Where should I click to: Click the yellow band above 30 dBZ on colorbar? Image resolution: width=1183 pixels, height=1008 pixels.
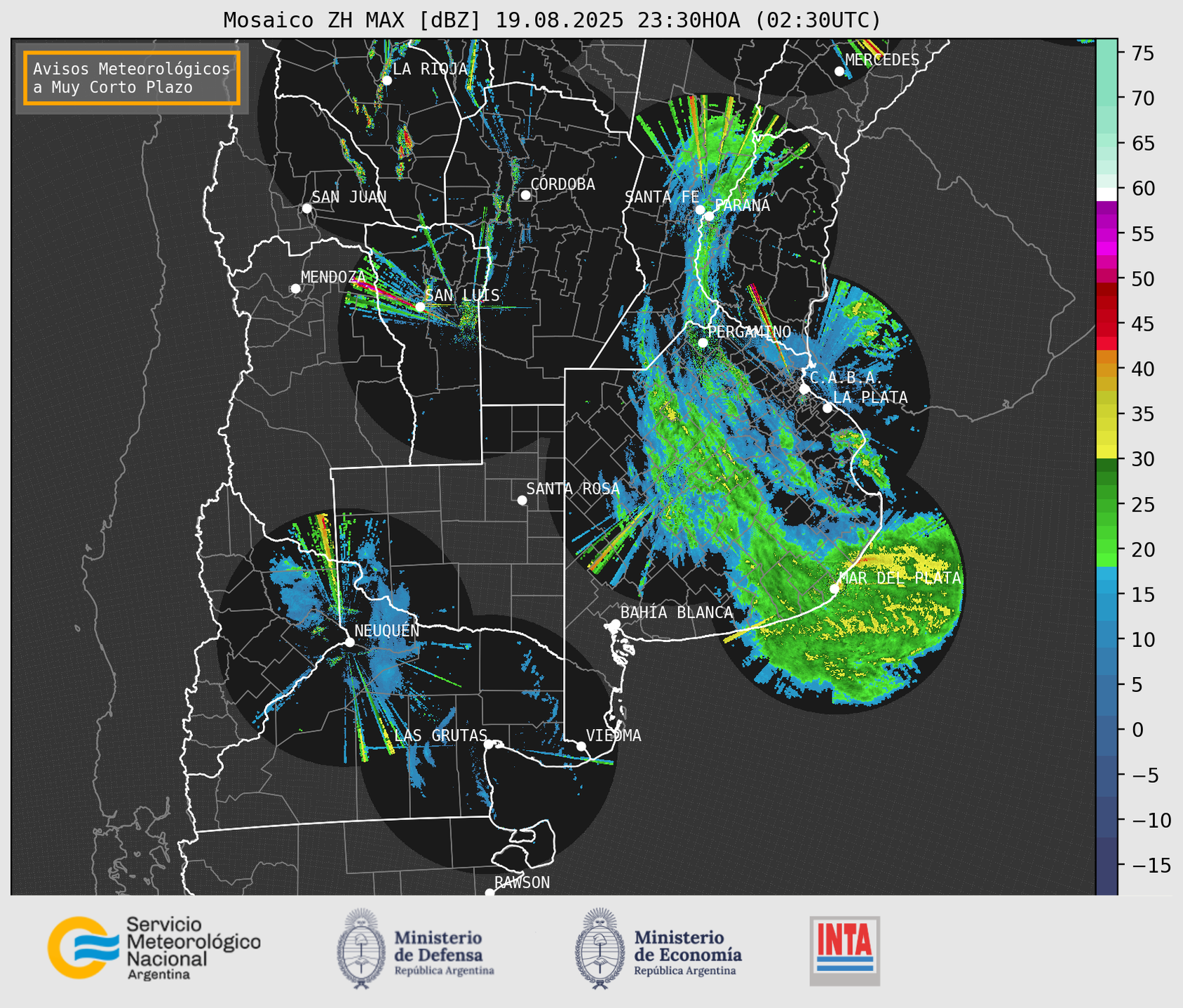1107,451
